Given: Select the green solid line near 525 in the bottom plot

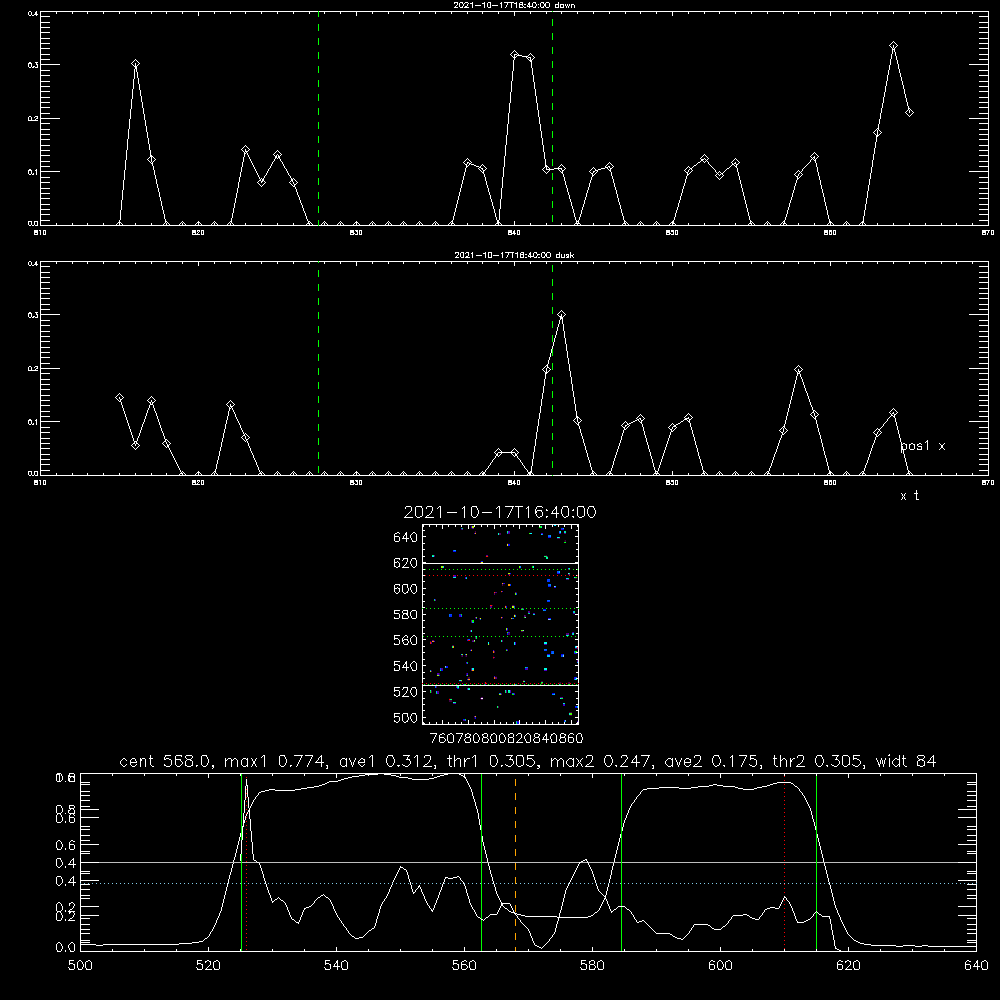Looking at the screenshot, I should coord(241,862).
